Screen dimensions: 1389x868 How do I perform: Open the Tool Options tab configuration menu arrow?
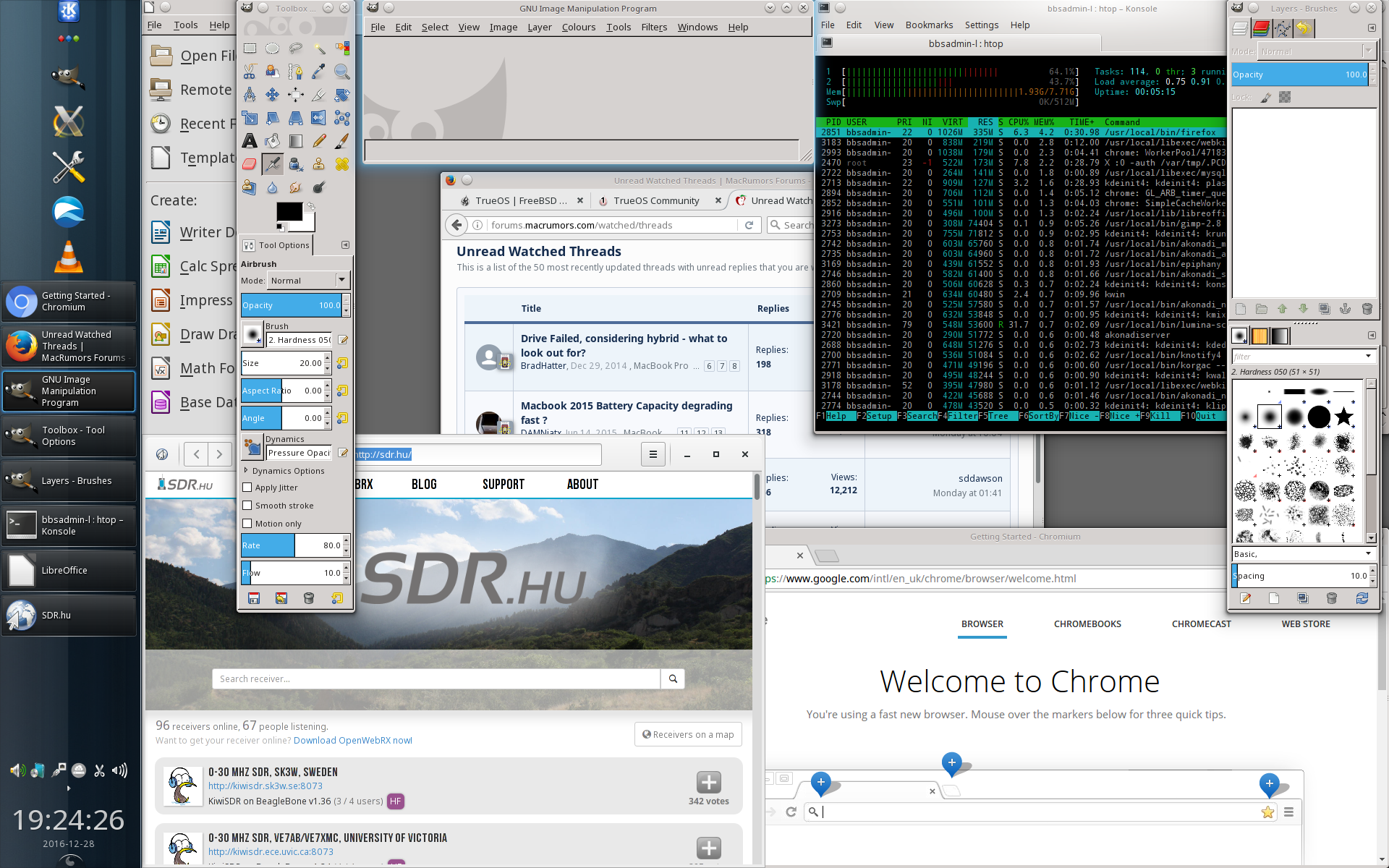click(x=345, y=245)
